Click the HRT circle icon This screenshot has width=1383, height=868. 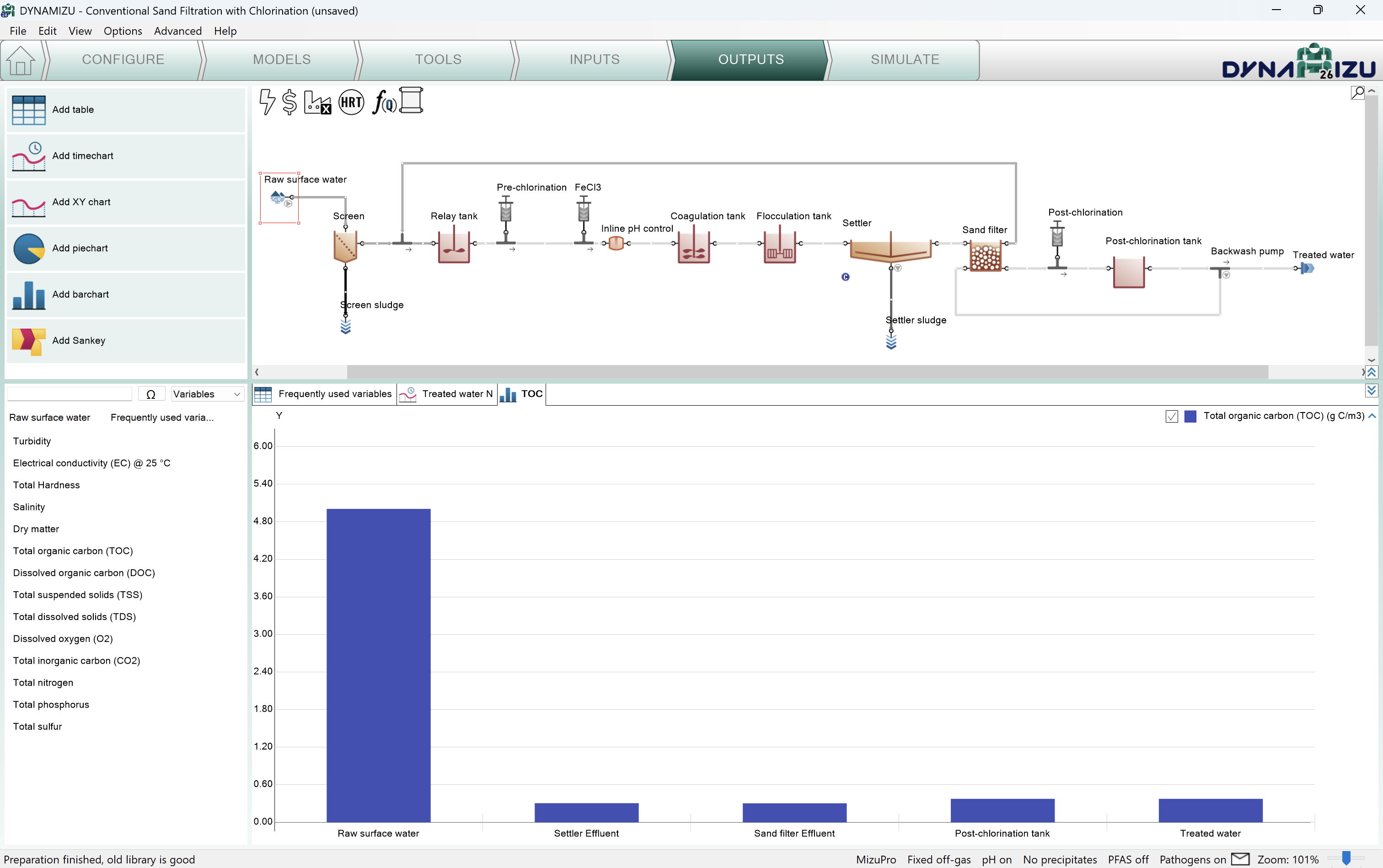point(351,102)
